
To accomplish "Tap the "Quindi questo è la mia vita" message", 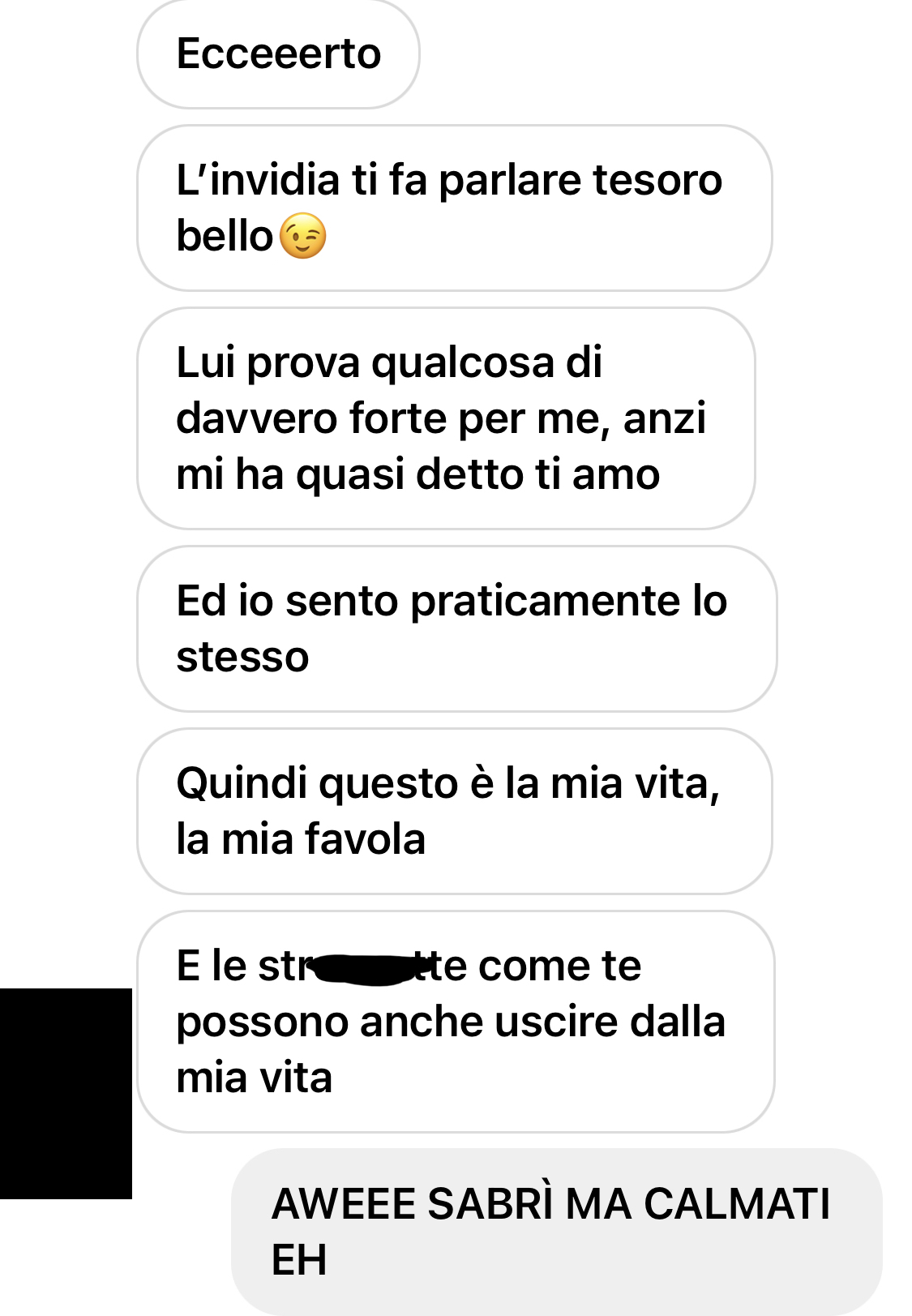I will pos(454,812).
